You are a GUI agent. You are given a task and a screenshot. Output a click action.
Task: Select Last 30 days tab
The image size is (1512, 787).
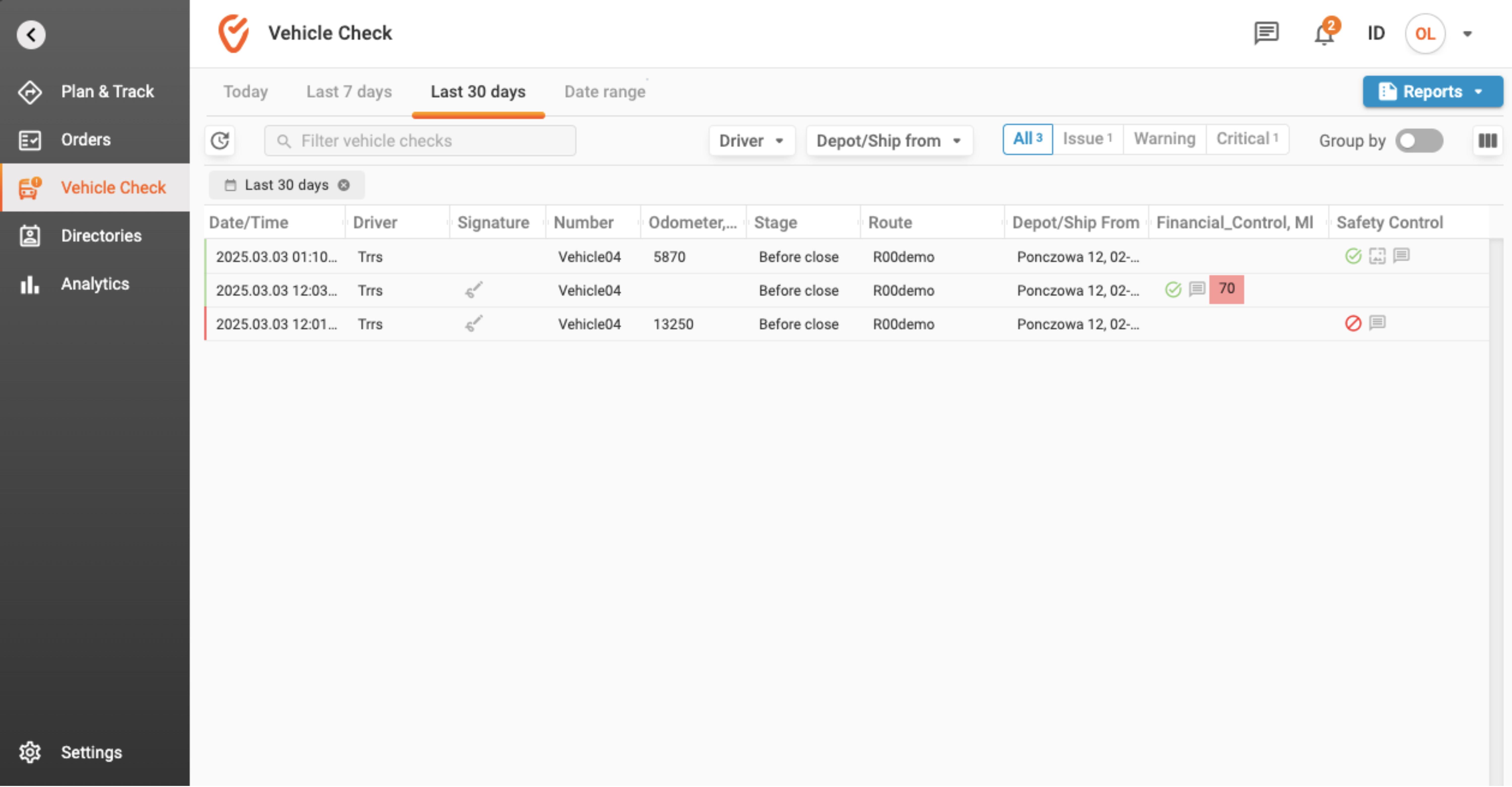(478, 92)
